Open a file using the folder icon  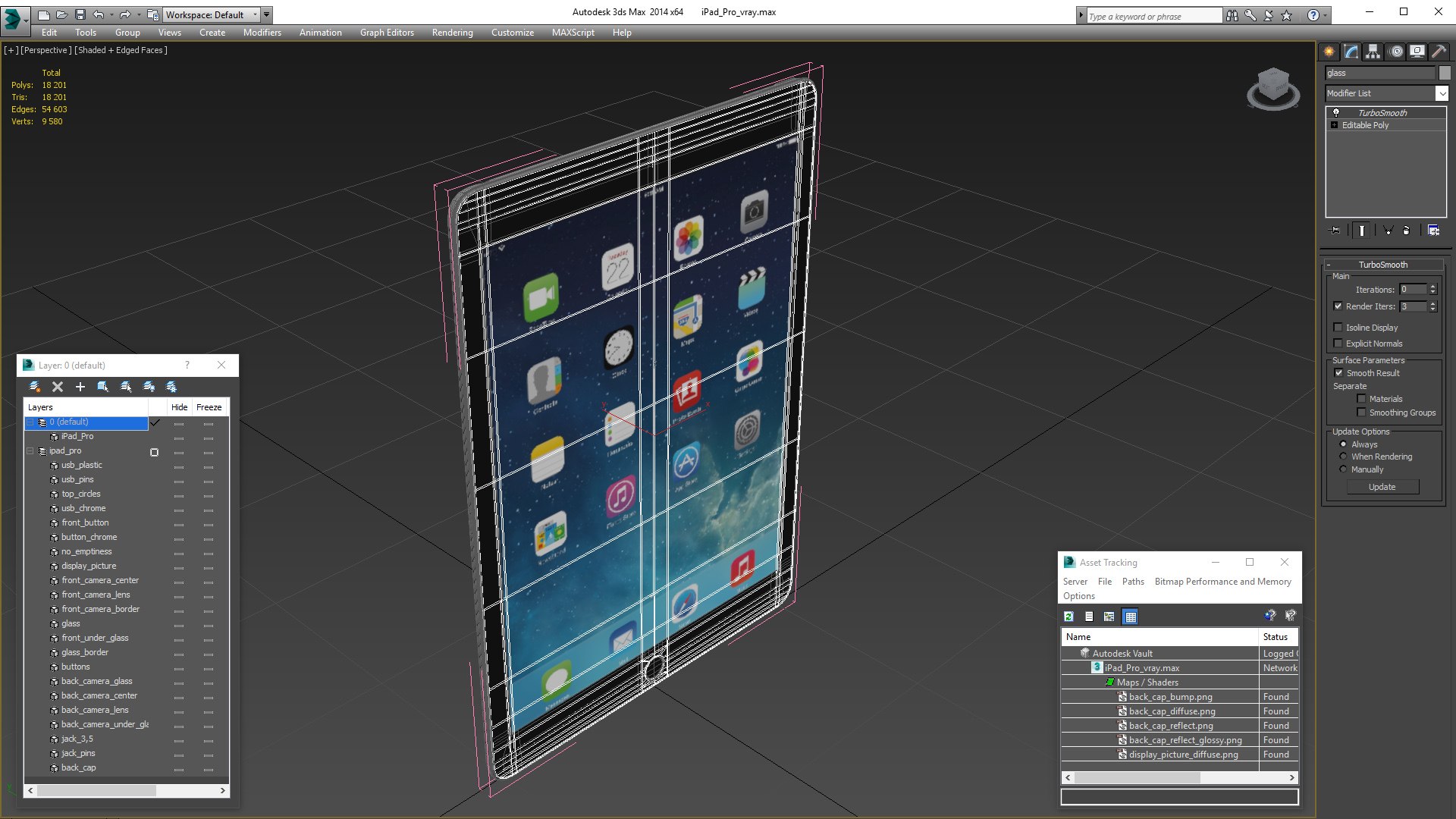[61, 14]
